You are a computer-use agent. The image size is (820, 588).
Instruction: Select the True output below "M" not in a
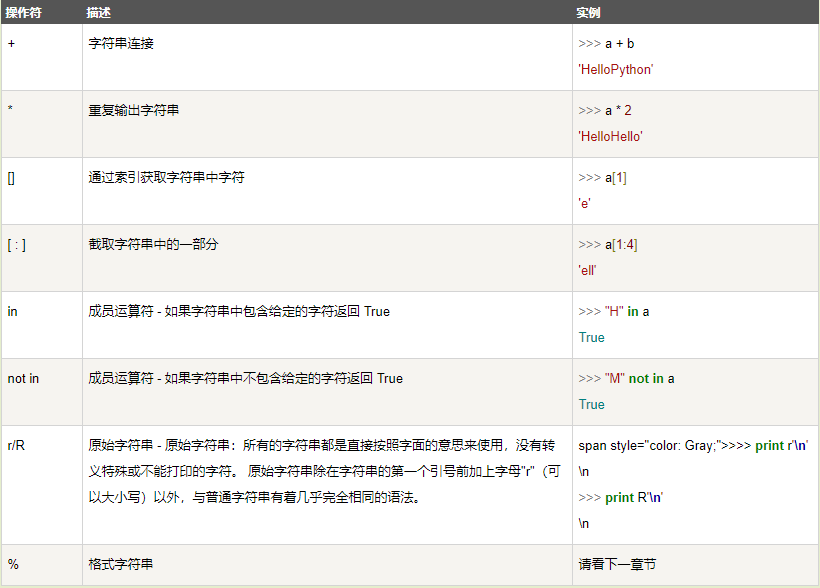[x=591, y=404]
